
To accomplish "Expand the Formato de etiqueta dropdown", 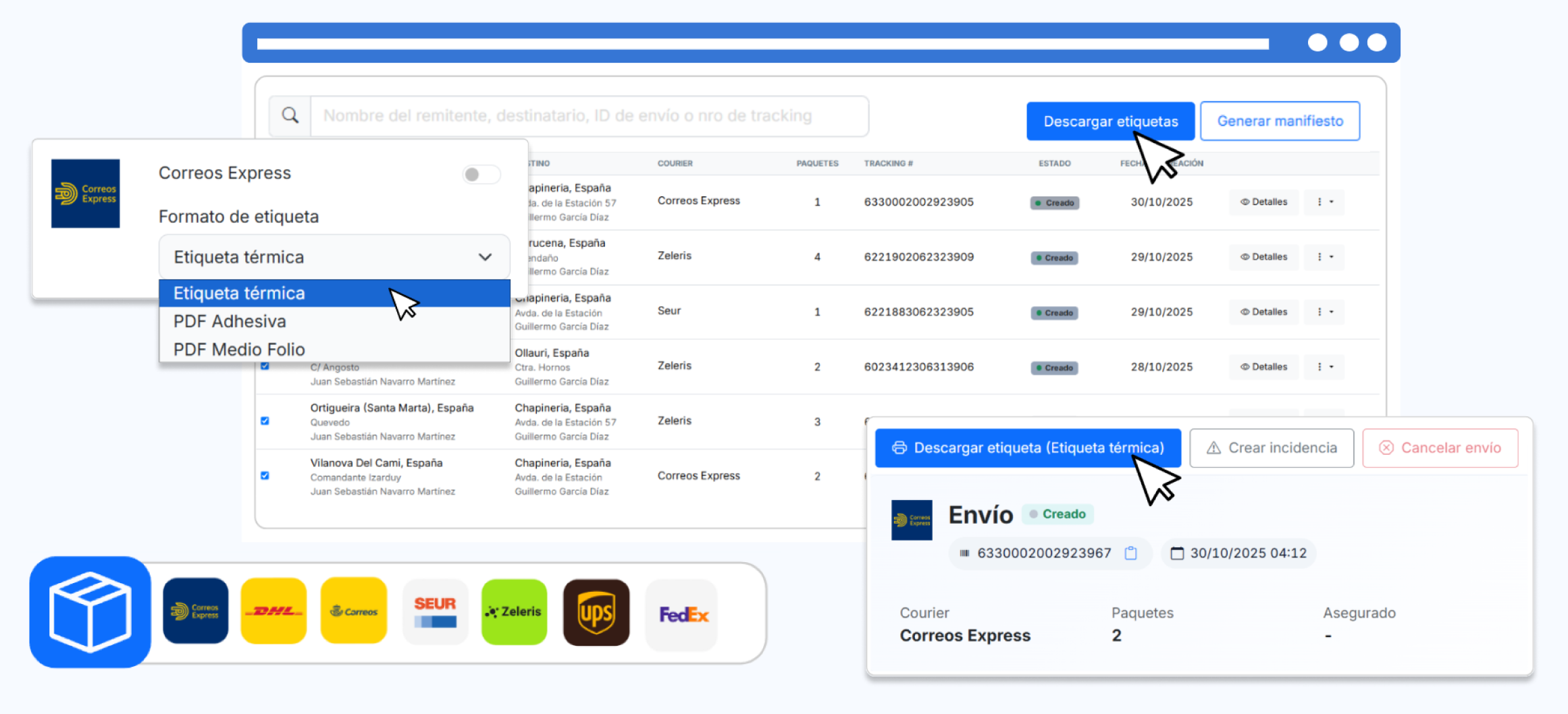I will point(334,257).
